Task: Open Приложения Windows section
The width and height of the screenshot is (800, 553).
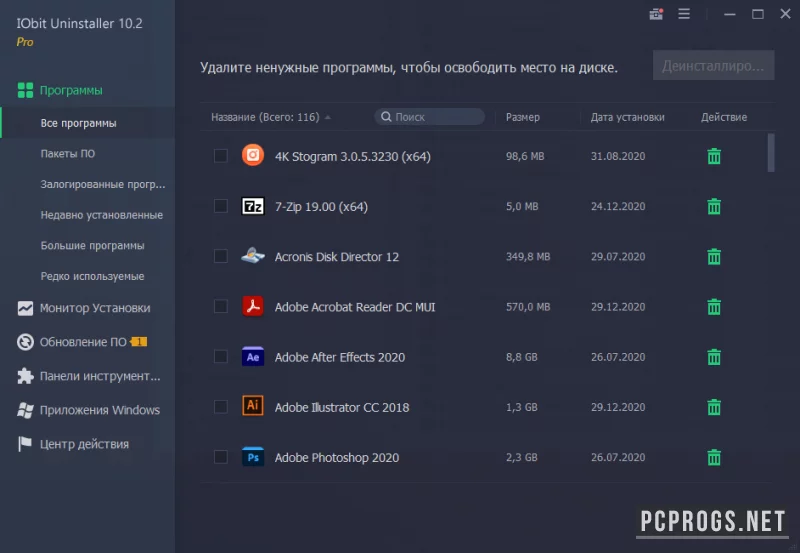Action: pos(99,410)
